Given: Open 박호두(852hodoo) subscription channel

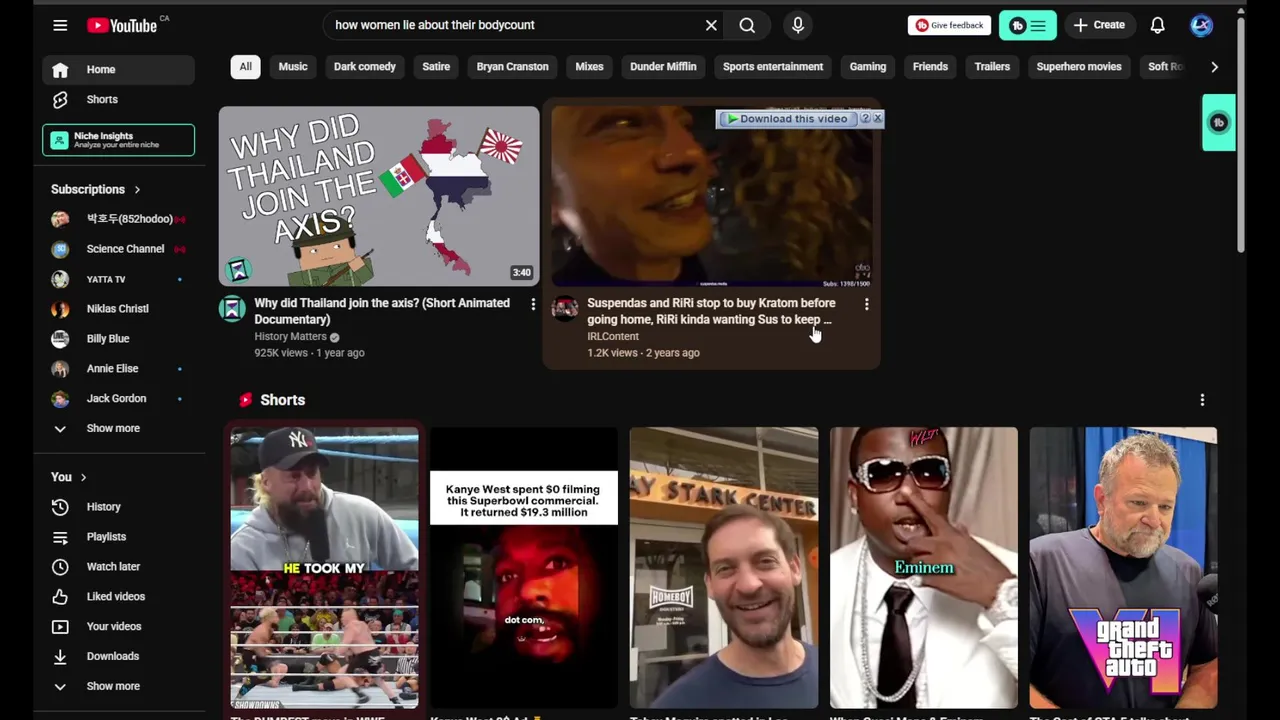Looking at the screenshot, I should click(x=118, y=219).
